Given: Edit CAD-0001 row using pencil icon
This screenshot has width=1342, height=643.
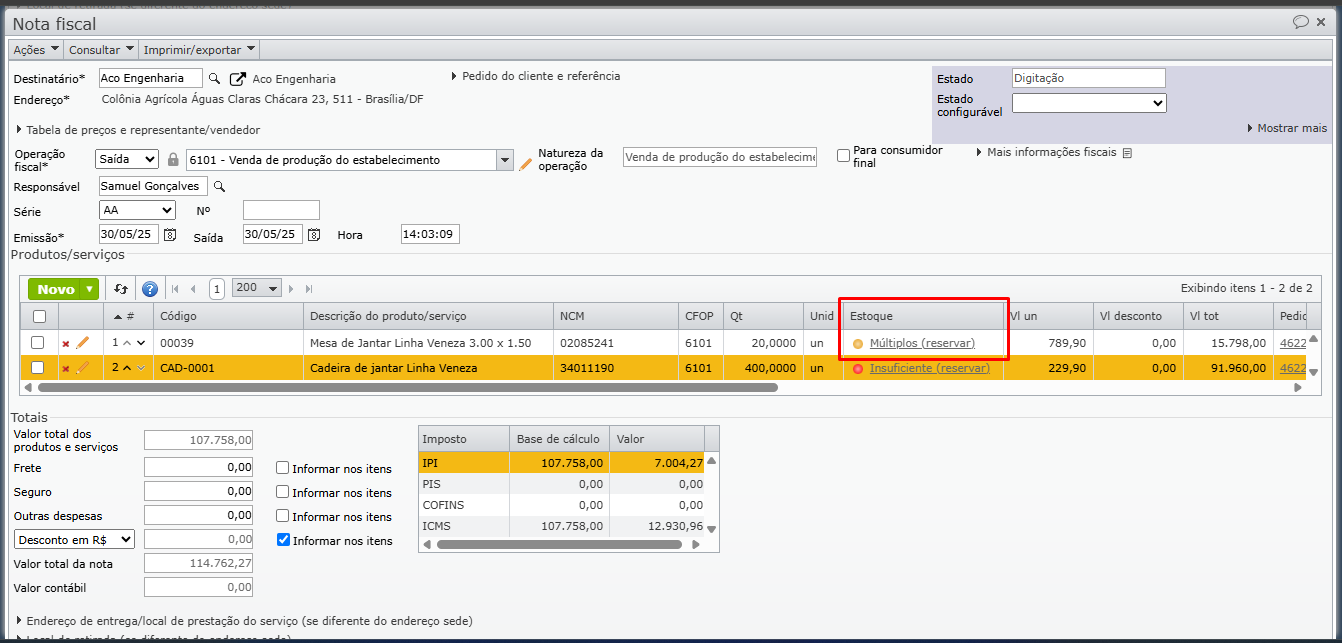Looking at the screenshot, I should tap(83, 368).
